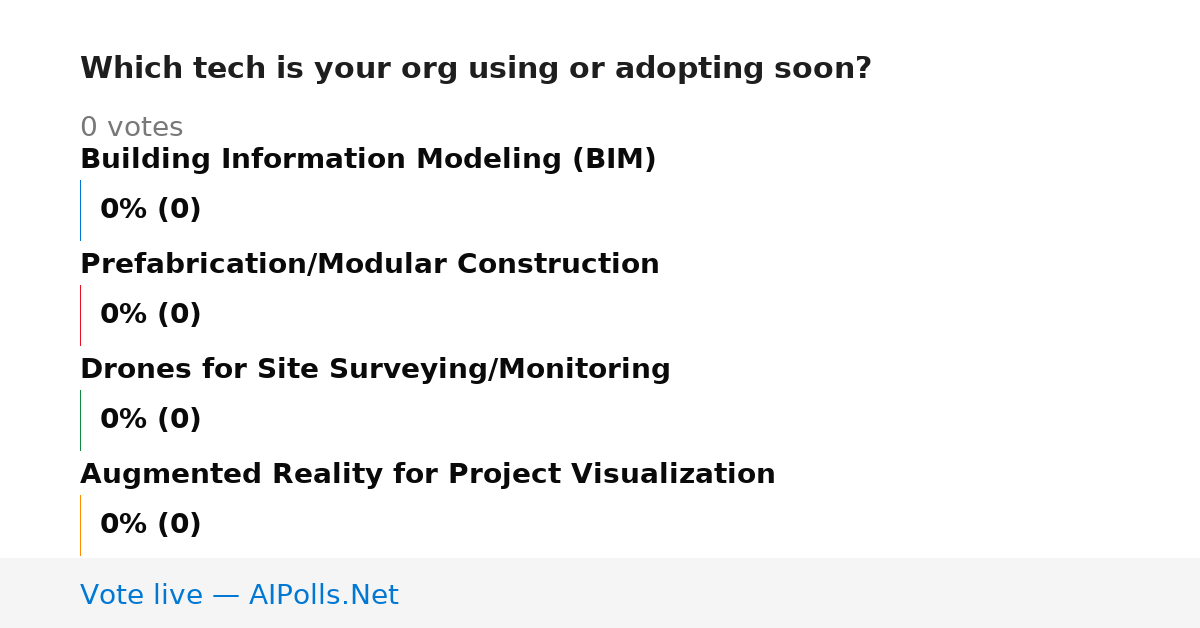Click the blue bar under BIM

[x=80, y=210]
